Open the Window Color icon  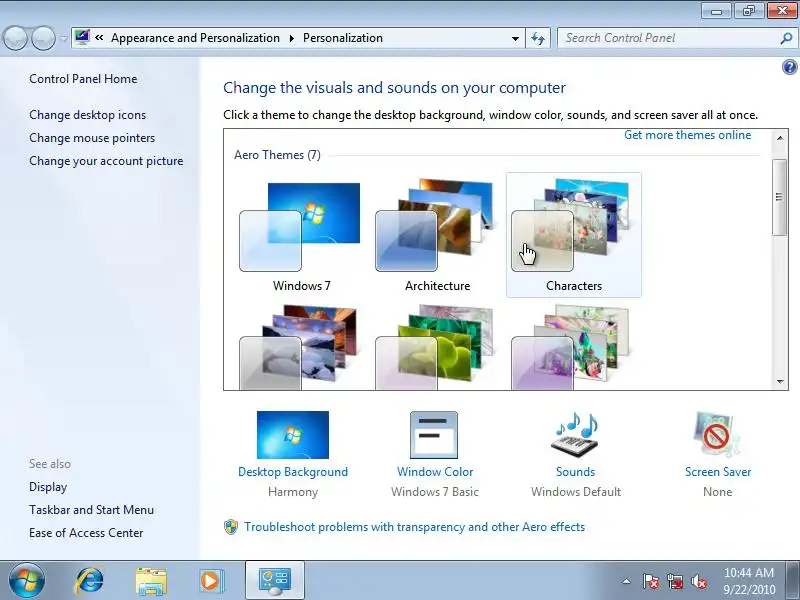click(434, 435)
